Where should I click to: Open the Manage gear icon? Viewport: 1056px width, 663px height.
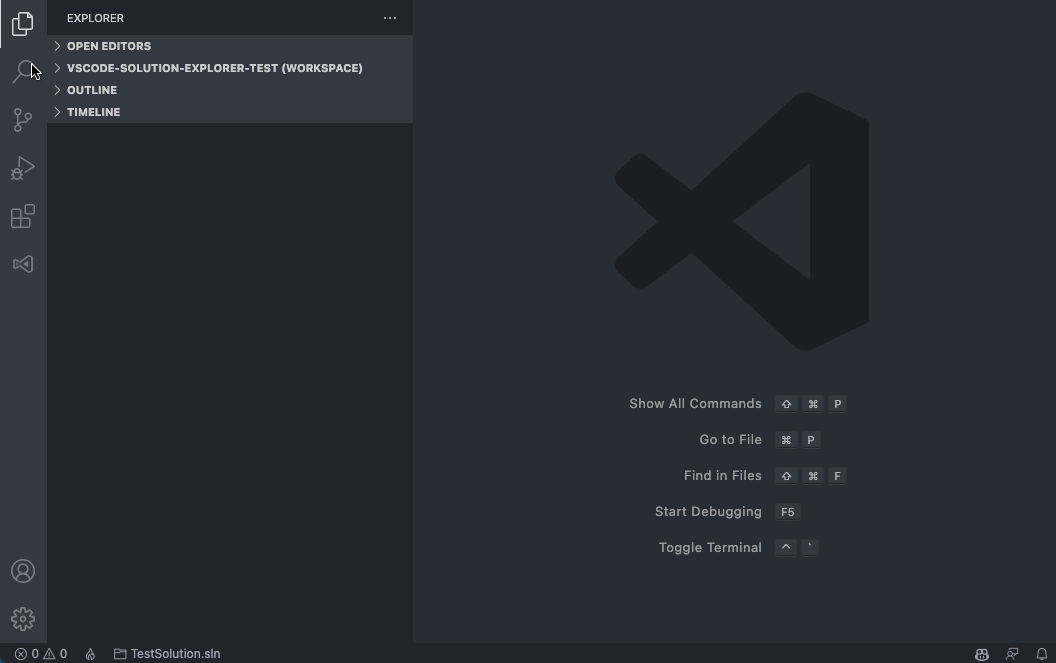[22, 618]
